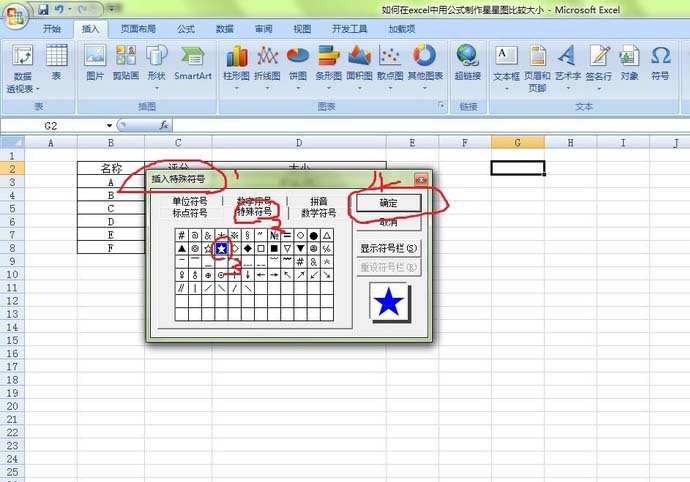Expand the arrow under 柱形图

click(236, 88)
